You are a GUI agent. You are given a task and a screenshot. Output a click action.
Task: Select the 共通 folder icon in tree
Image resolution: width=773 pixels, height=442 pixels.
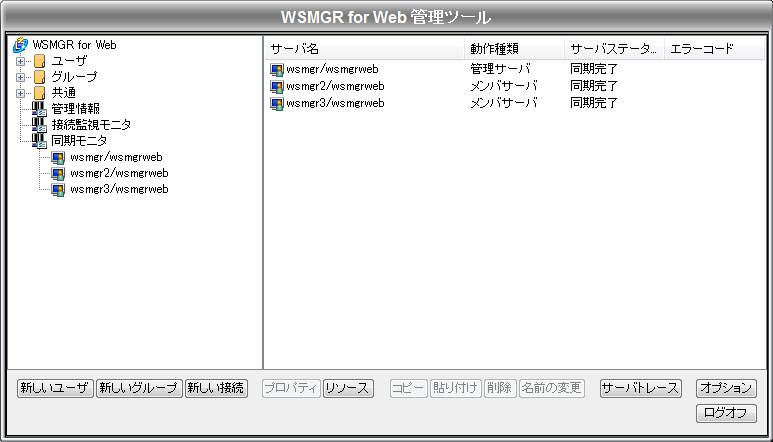pos(39,93)
